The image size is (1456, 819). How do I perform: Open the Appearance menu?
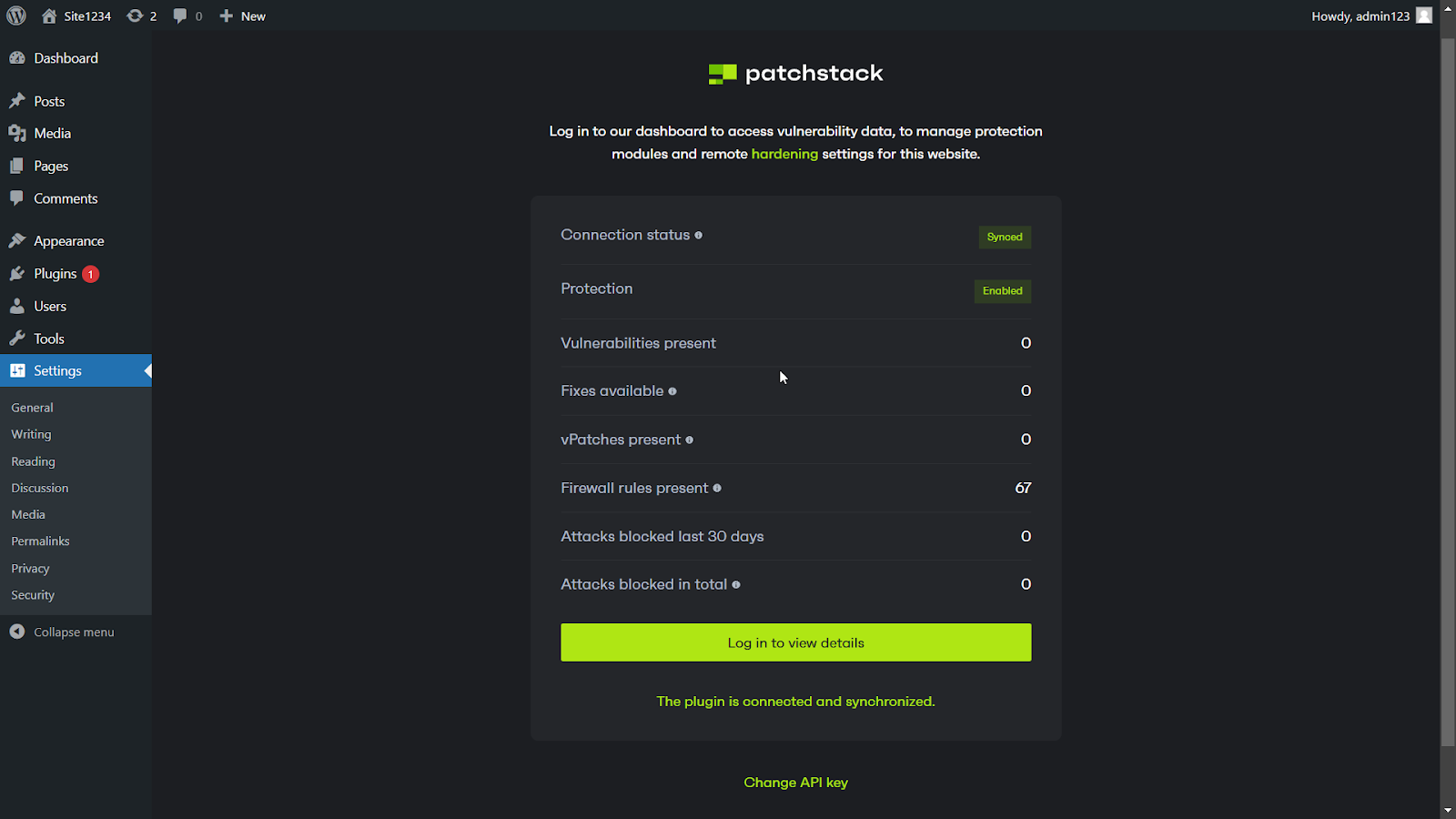pos(68,241)
